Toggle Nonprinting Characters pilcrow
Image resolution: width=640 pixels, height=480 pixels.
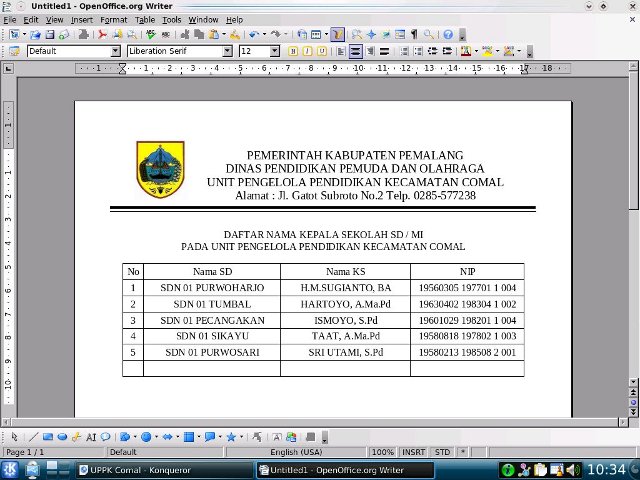pyautogui.click(x=415, y=35)
